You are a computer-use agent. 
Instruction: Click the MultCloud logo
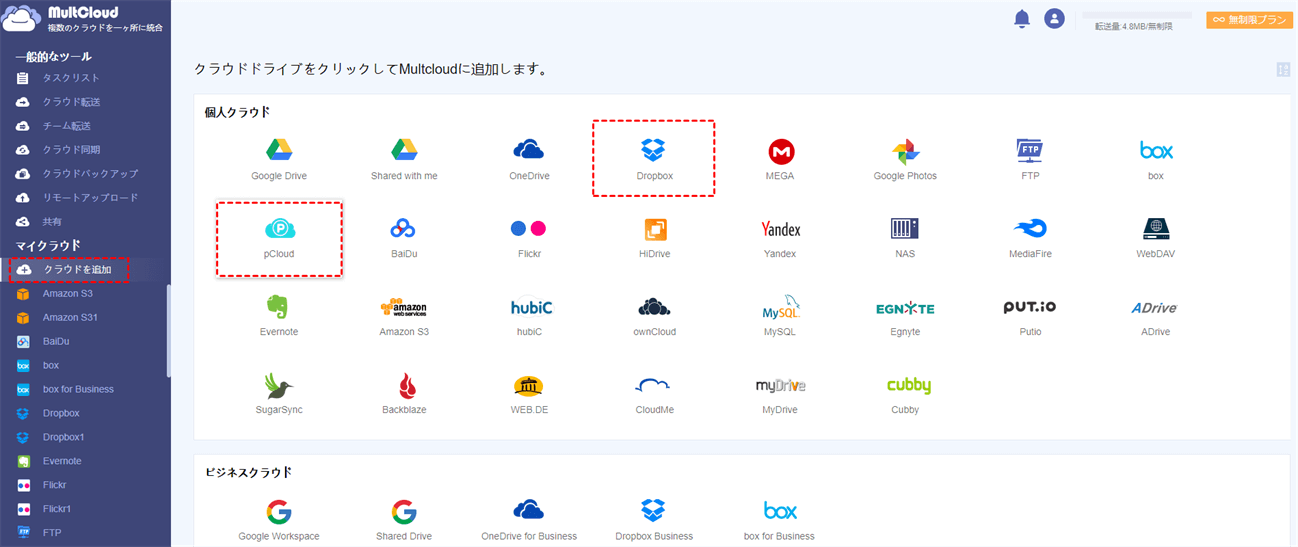(x=84, y=19)
